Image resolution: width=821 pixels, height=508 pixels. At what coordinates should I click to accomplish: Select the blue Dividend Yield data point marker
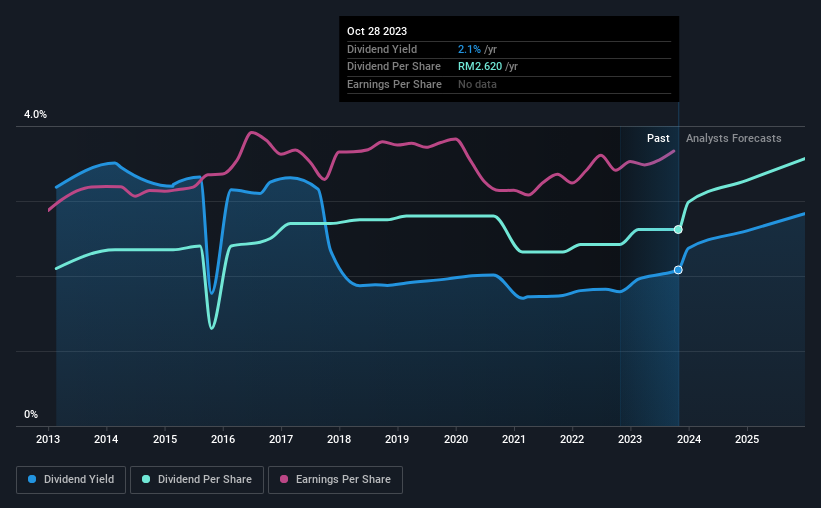(678, 270)
